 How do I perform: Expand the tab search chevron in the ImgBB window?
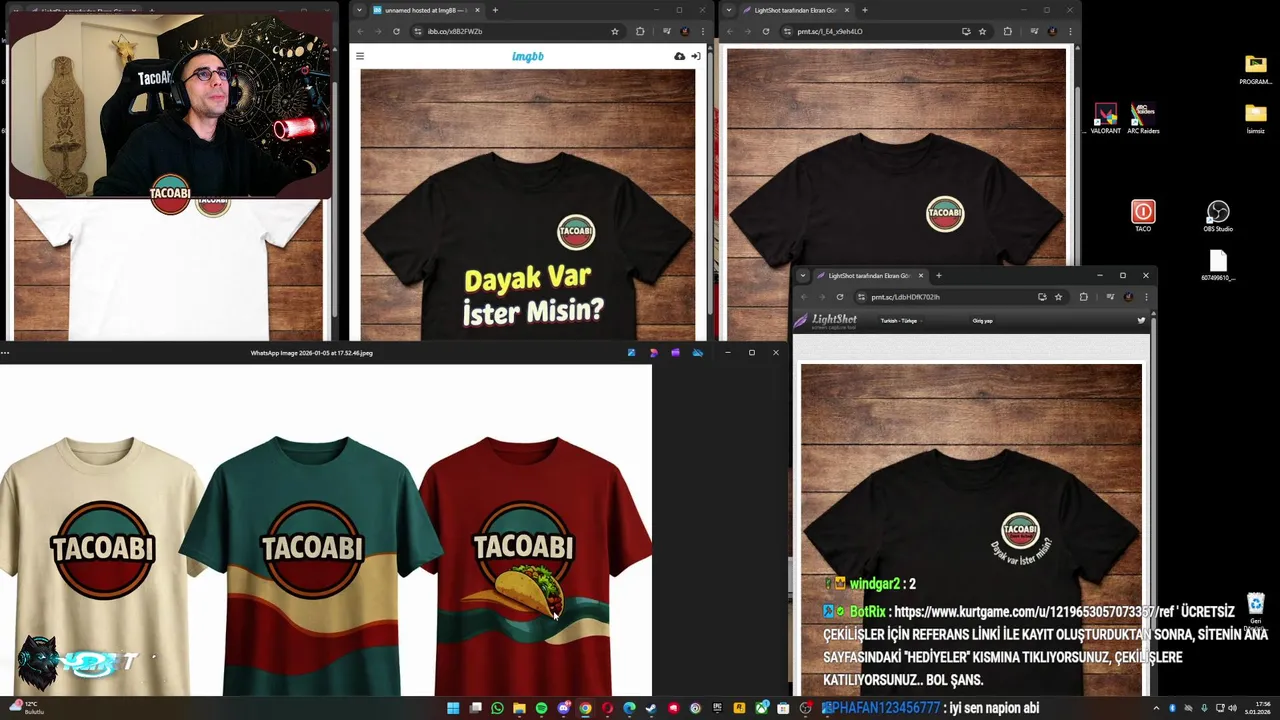click(360, 10)
